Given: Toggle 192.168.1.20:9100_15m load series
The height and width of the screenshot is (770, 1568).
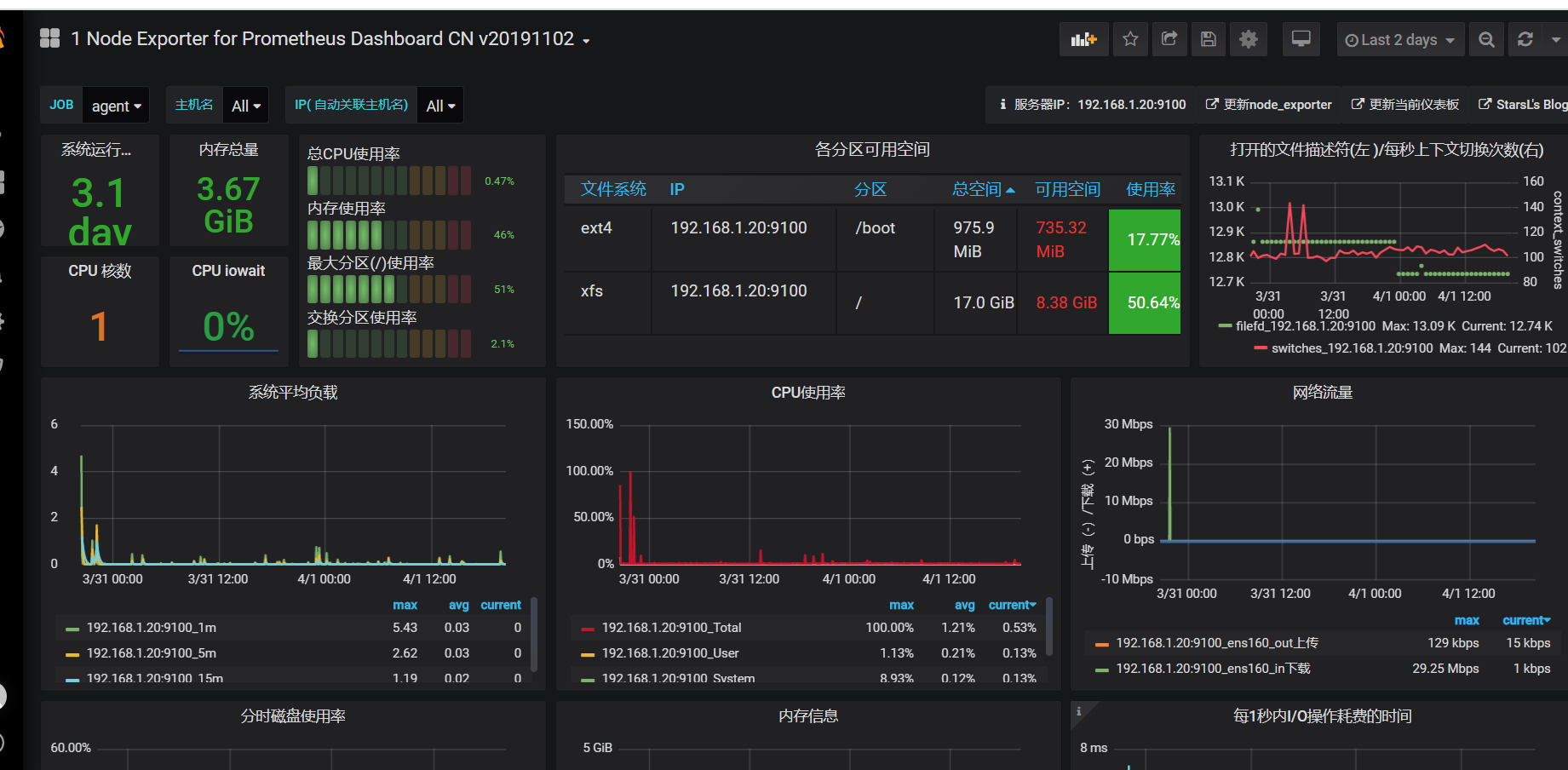Looking at the screenshot, I should pos(154,678).
